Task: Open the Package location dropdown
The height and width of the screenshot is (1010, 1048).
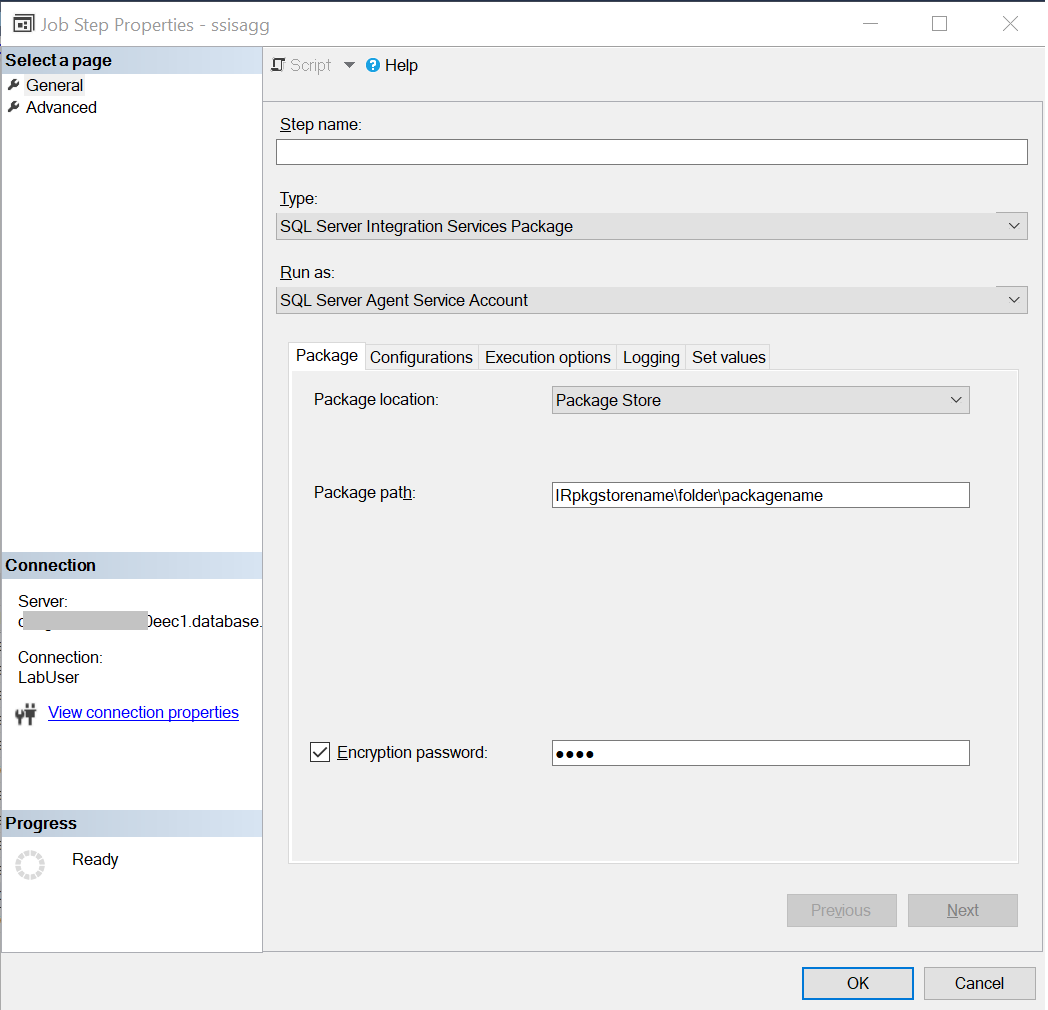Action: pyautogui.click(x=761, y=400)
